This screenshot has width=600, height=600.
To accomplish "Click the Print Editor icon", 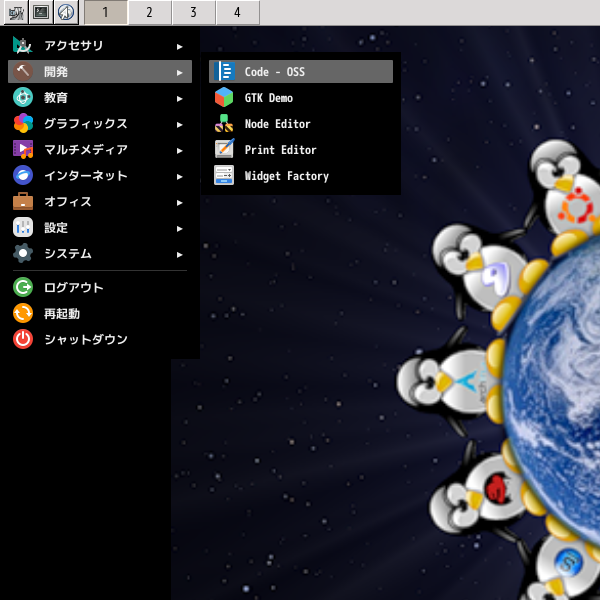I will [x=224, y=150].
